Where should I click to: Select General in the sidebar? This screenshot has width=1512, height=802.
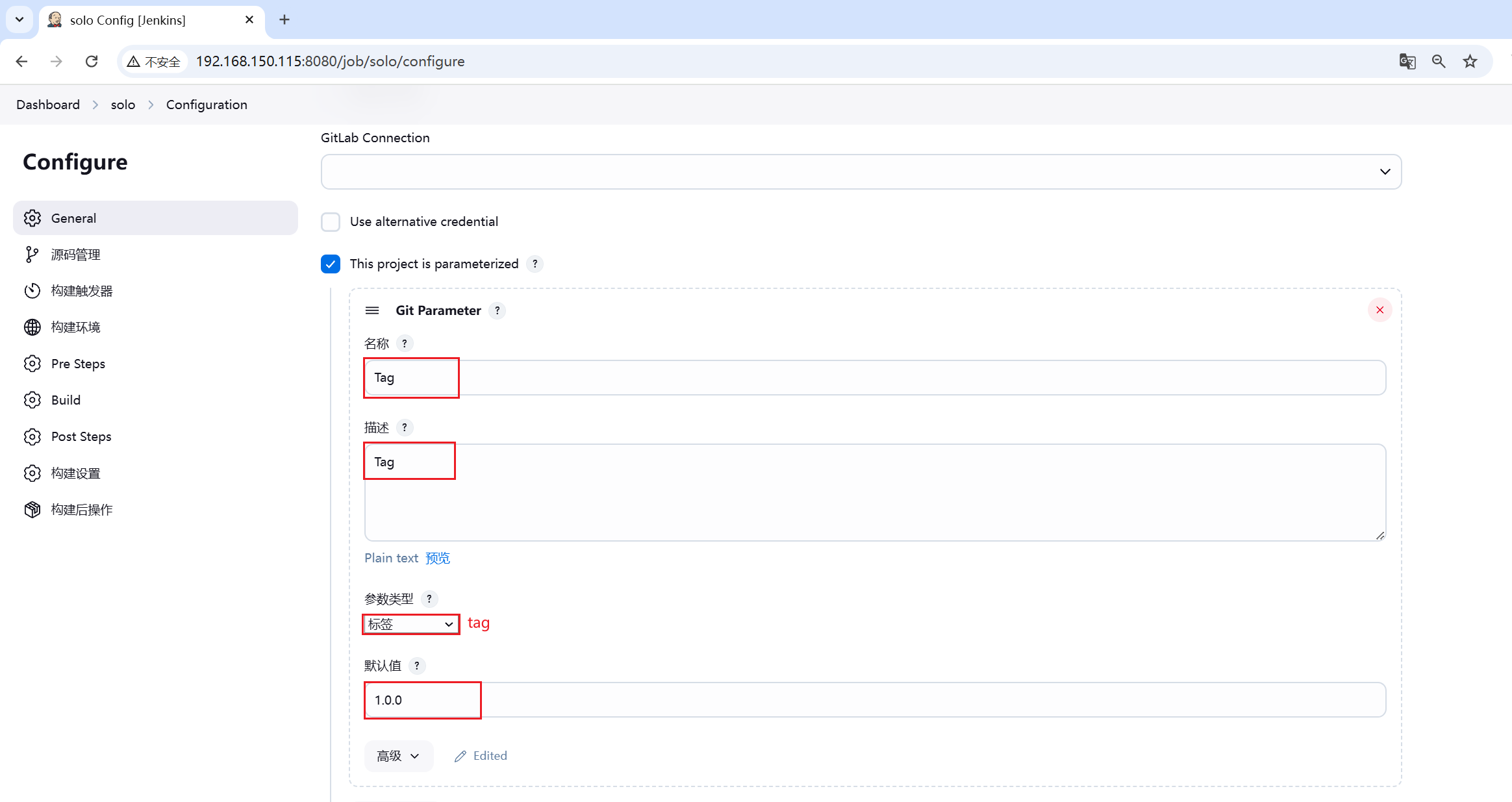155,218
